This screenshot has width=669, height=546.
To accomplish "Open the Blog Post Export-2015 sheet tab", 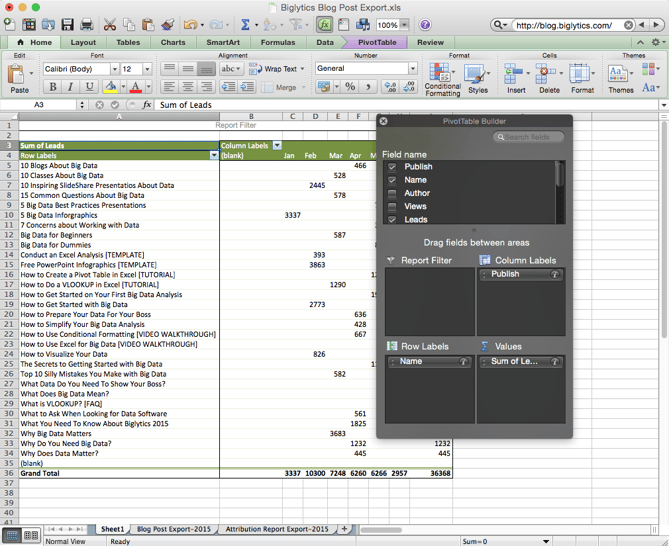I will pos(174,529).
